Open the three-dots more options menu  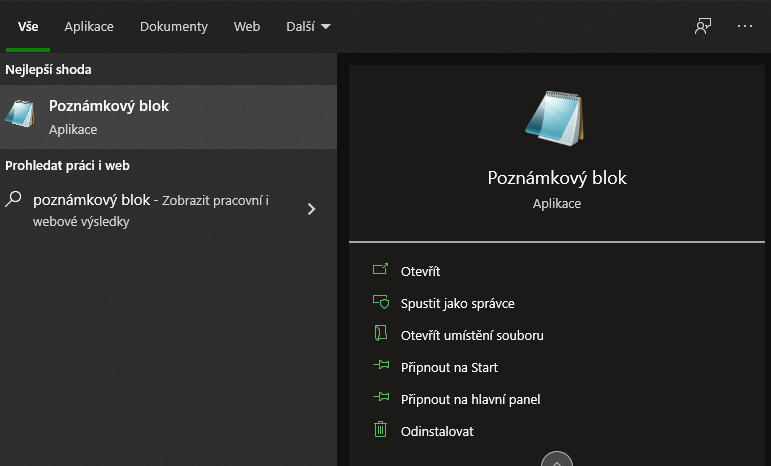pyautogui.click(x=745, y=26)
